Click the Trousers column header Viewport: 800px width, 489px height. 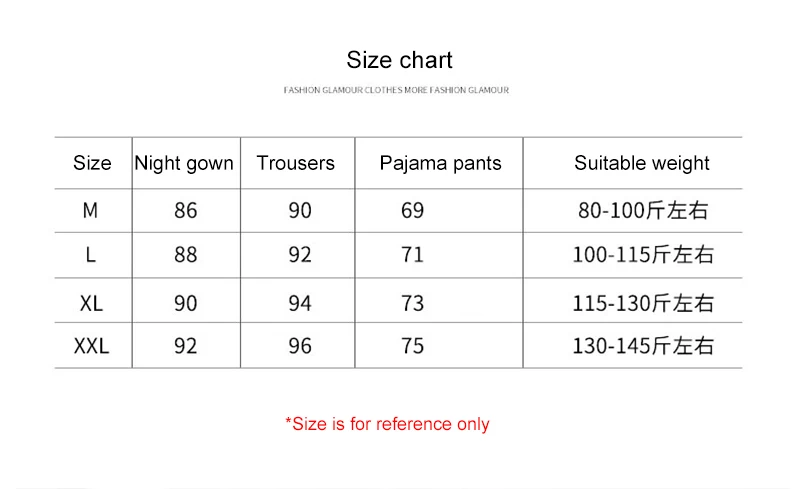(295, 163)
